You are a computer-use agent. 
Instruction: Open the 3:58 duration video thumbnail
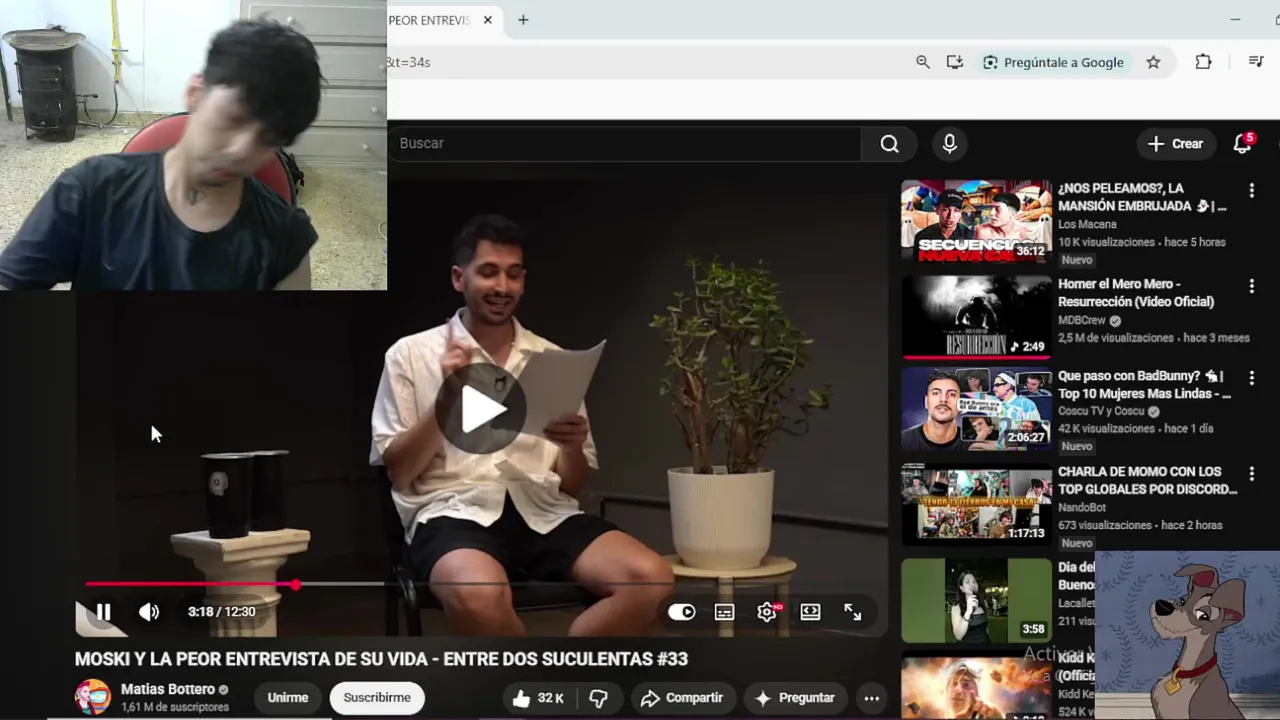(x=976, y=599)
